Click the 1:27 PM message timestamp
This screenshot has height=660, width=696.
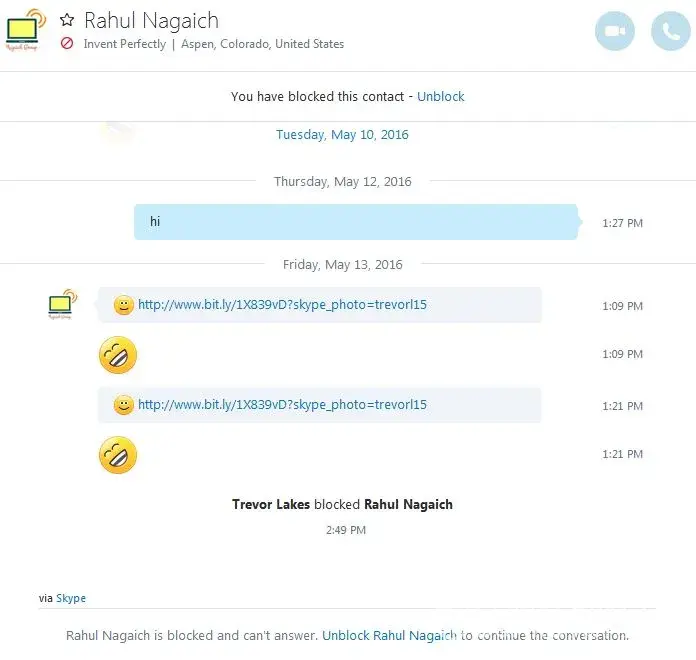coord(622,223)
